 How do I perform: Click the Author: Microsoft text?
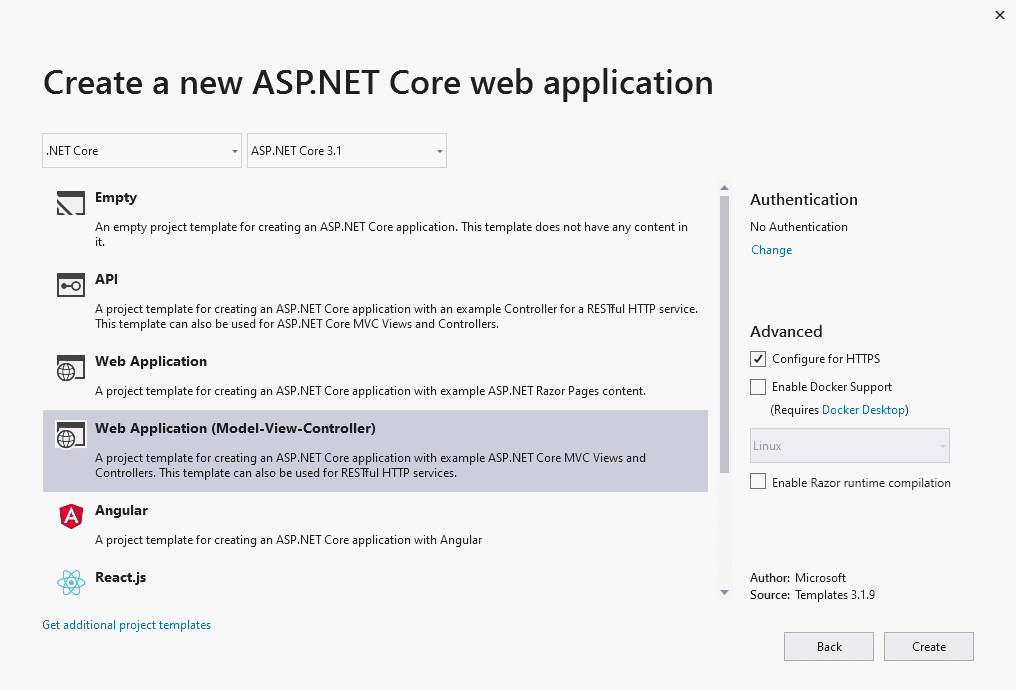[x=798, y=577]
